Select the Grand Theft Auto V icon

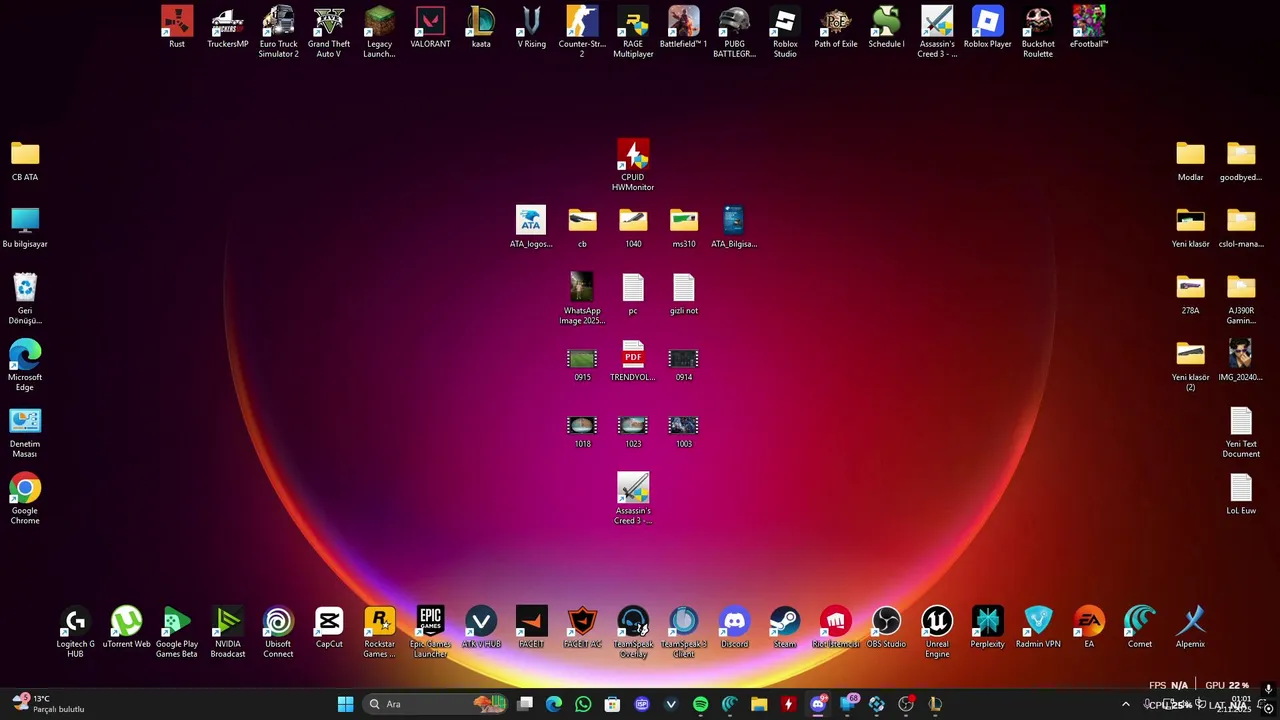(329, 32)
